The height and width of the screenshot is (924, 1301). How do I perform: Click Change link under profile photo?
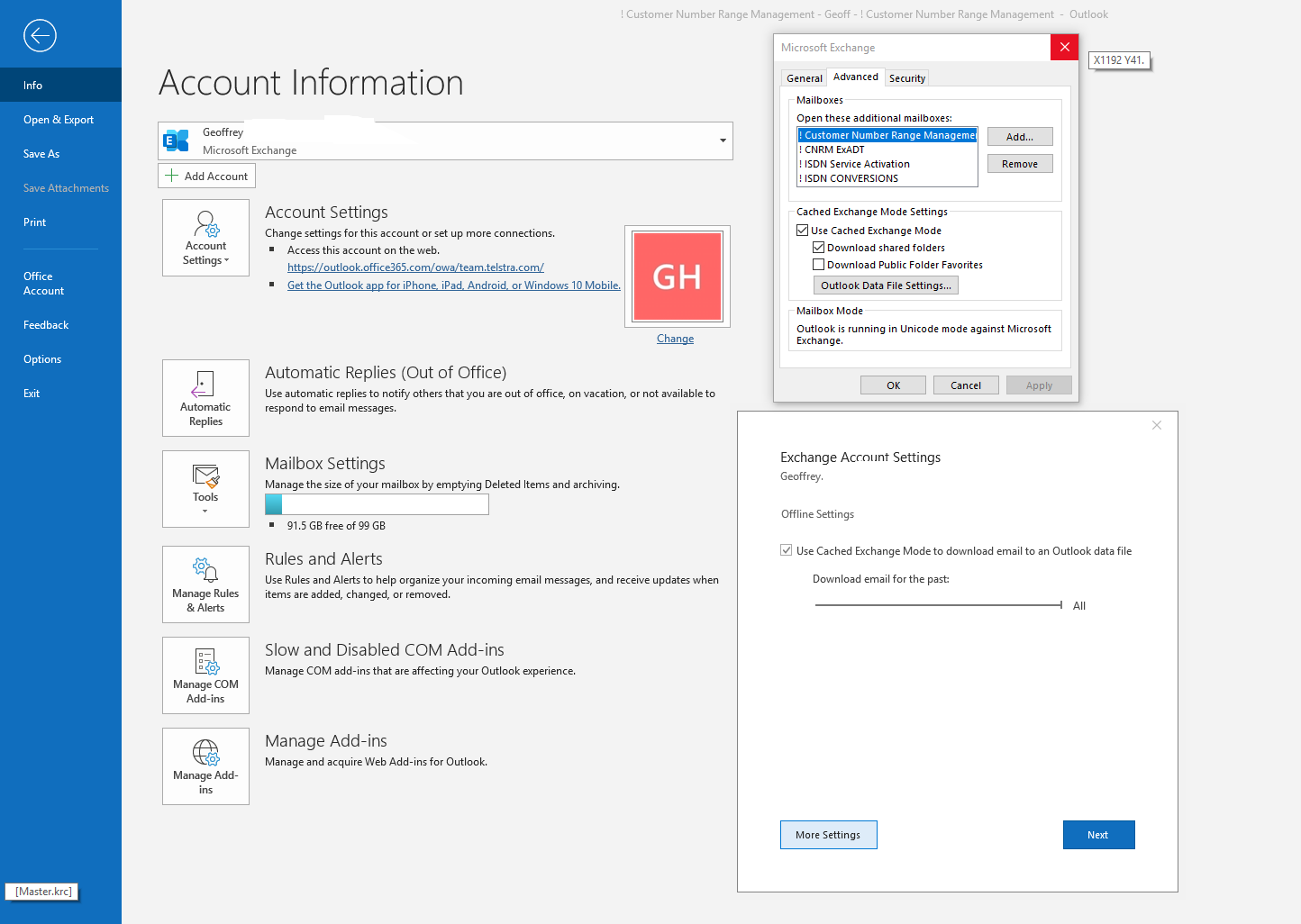[676, 339]
